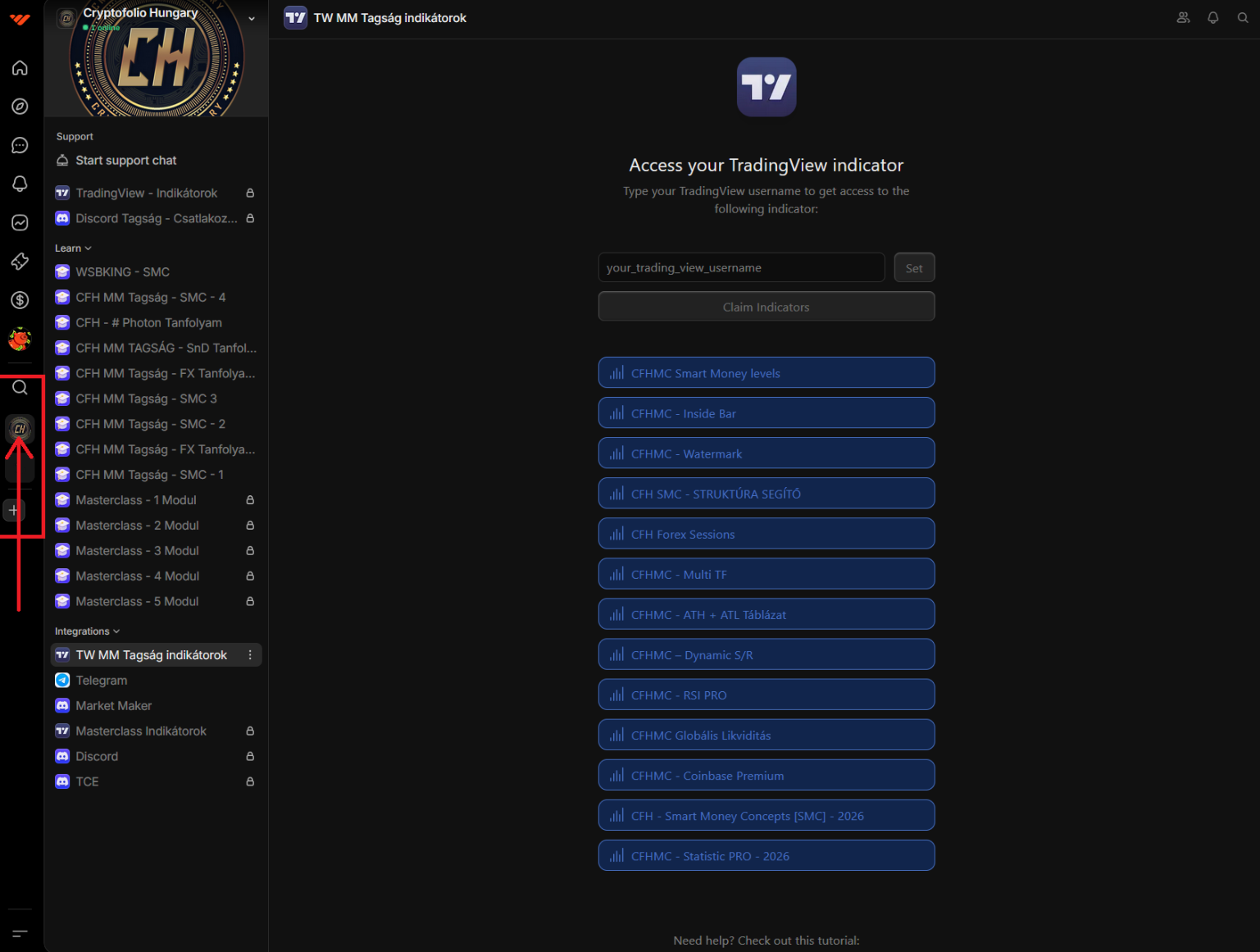Screen dimensions: 1260x952
Task: Collapse the Integrations section
Action: pyautogui.click(x=87, y=631)
